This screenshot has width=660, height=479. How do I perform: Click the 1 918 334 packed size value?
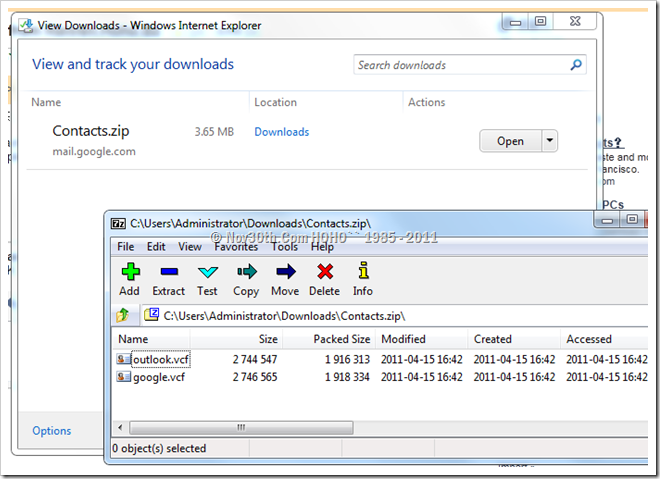pyautogui.click(x=347, y=377)
